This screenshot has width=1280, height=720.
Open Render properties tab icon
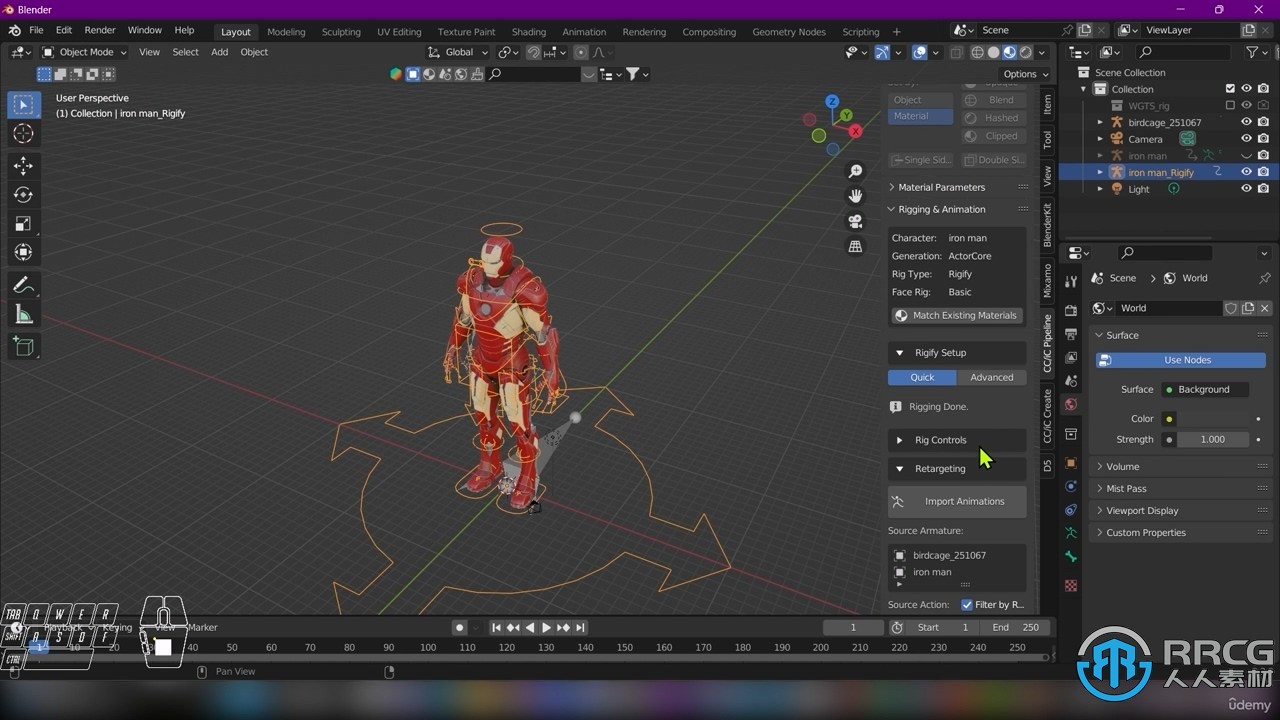tap(1071, 311)
